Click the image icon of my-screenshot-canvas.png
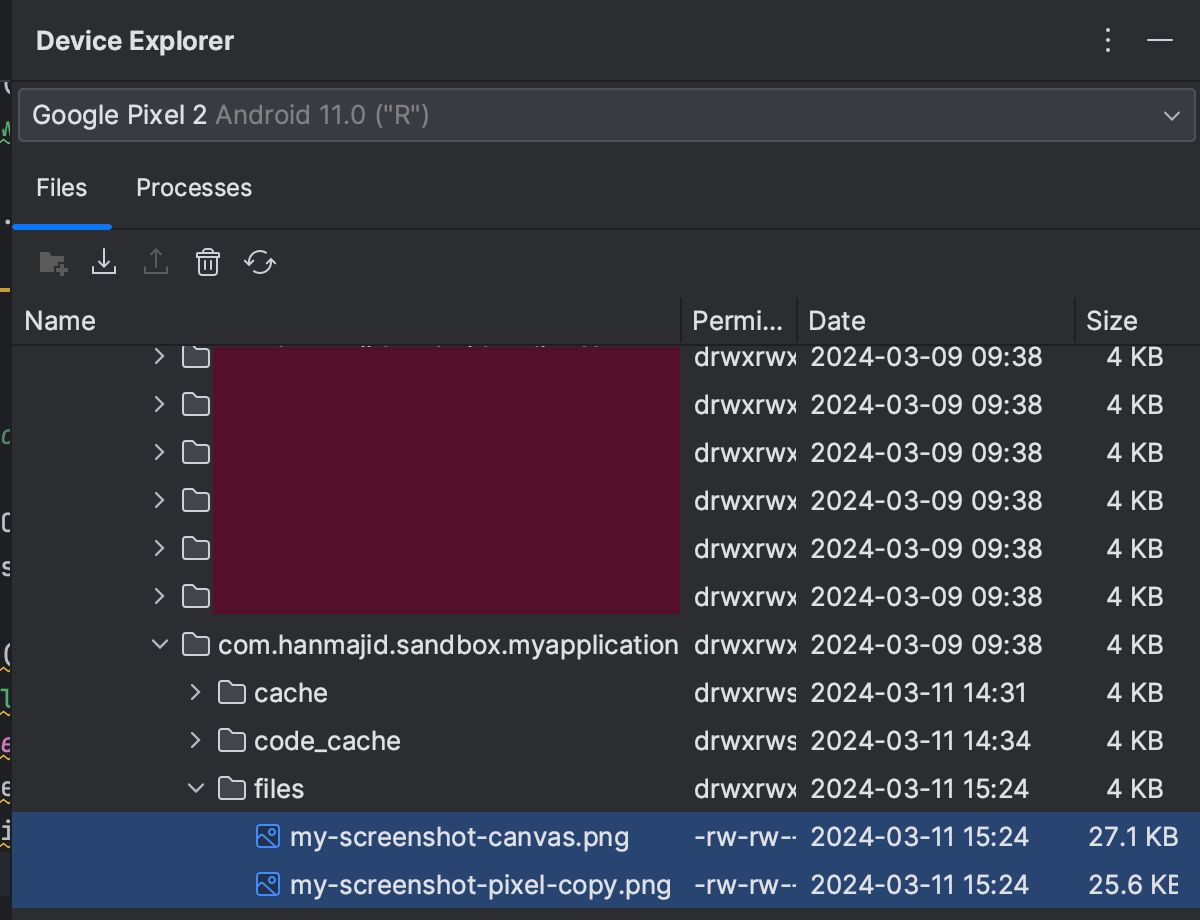The width and height of the screenshot is (1200, 920). click(x=268, y=836)
